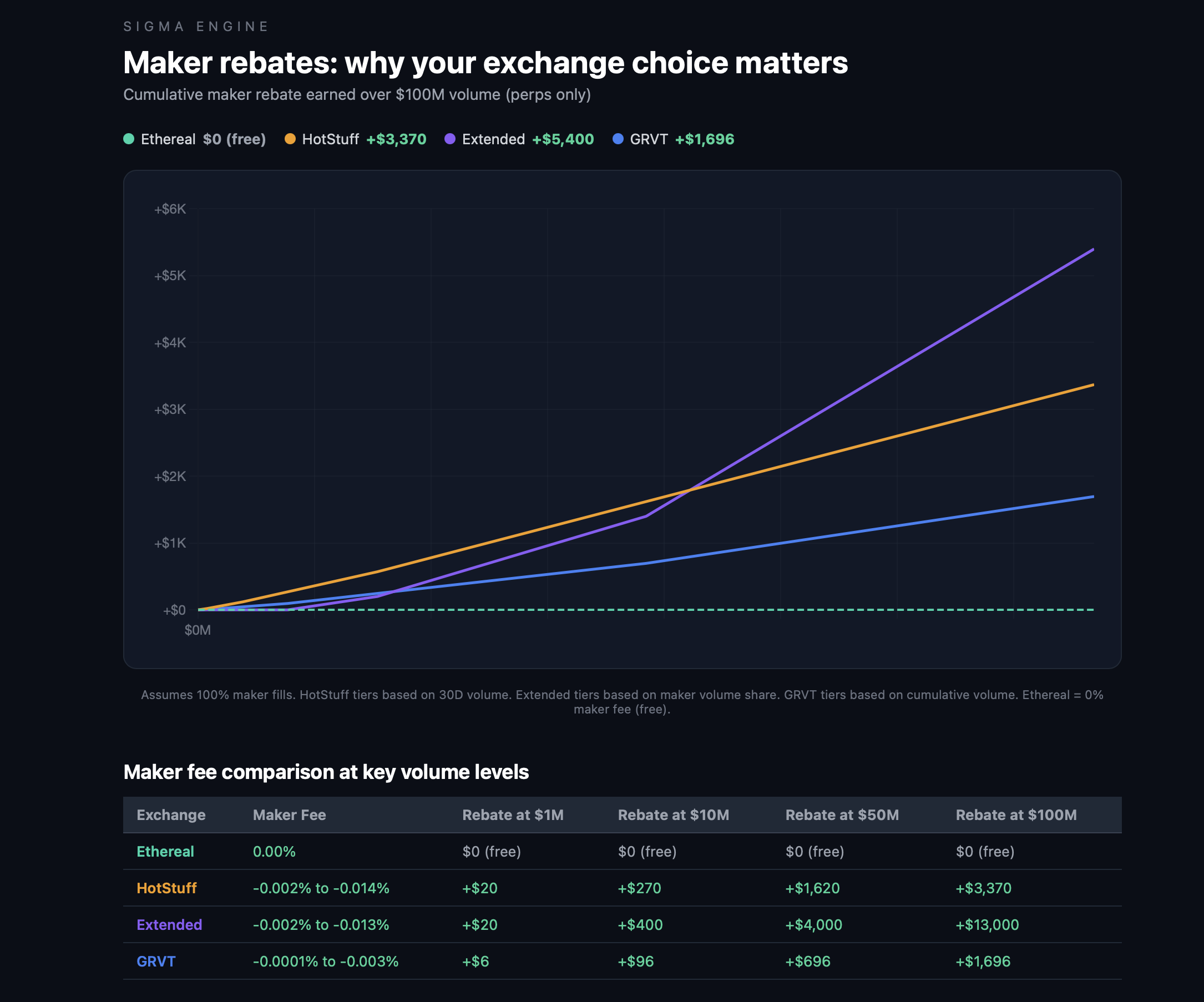Viewport: 1204px width, 1002px height.
Task: Click the Assumes 100% maker fills footnote
Action: coord(622,702)
